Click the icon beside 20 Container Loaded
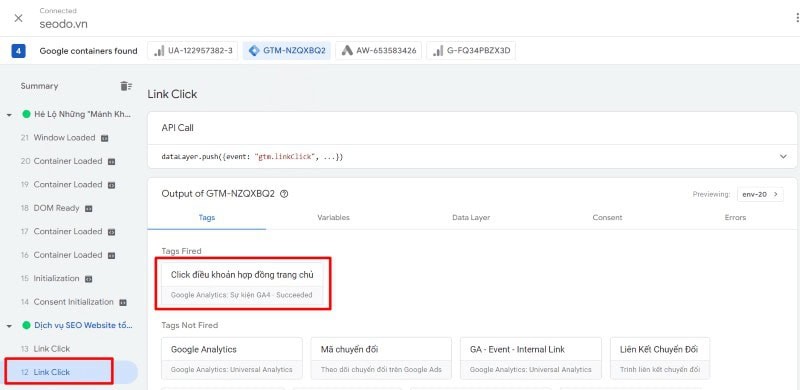Screen dimensions: 800x390 (x=111, y=162)
